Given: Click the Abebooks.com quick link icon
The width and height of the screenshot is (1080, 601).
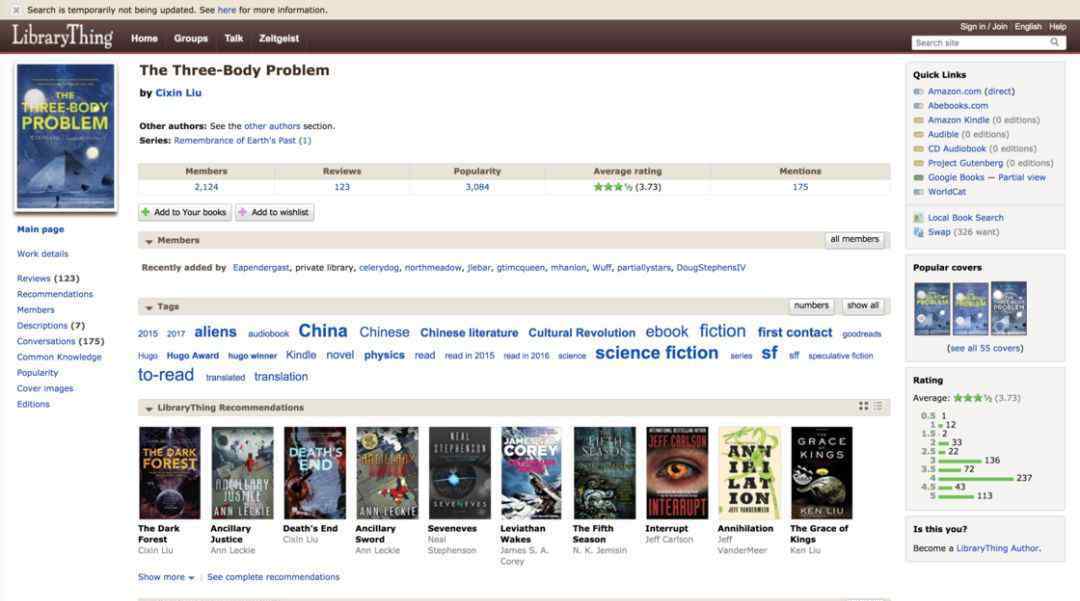Looking at the screenshot, I should [918, 106].
